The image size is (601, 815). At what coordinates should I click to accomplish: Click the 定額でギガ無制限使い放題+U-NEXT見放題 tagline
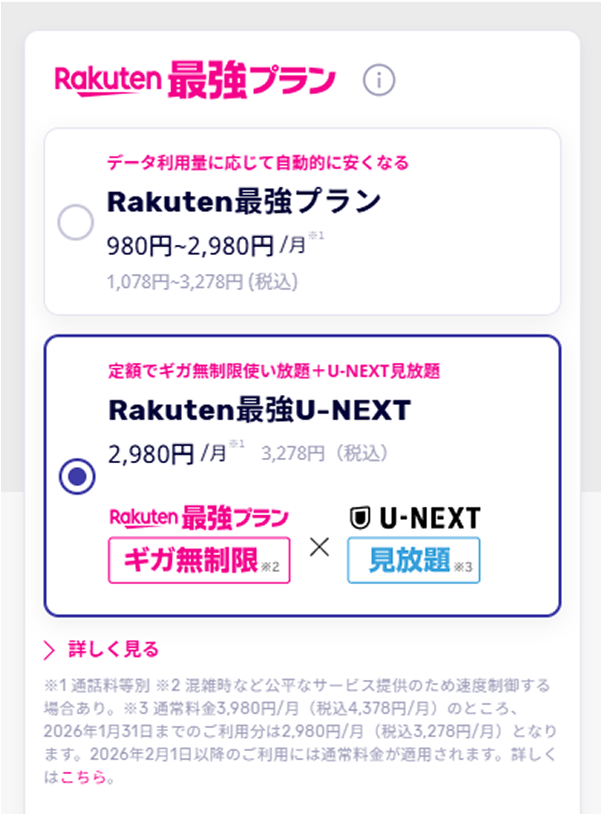(x=275, y=371)
